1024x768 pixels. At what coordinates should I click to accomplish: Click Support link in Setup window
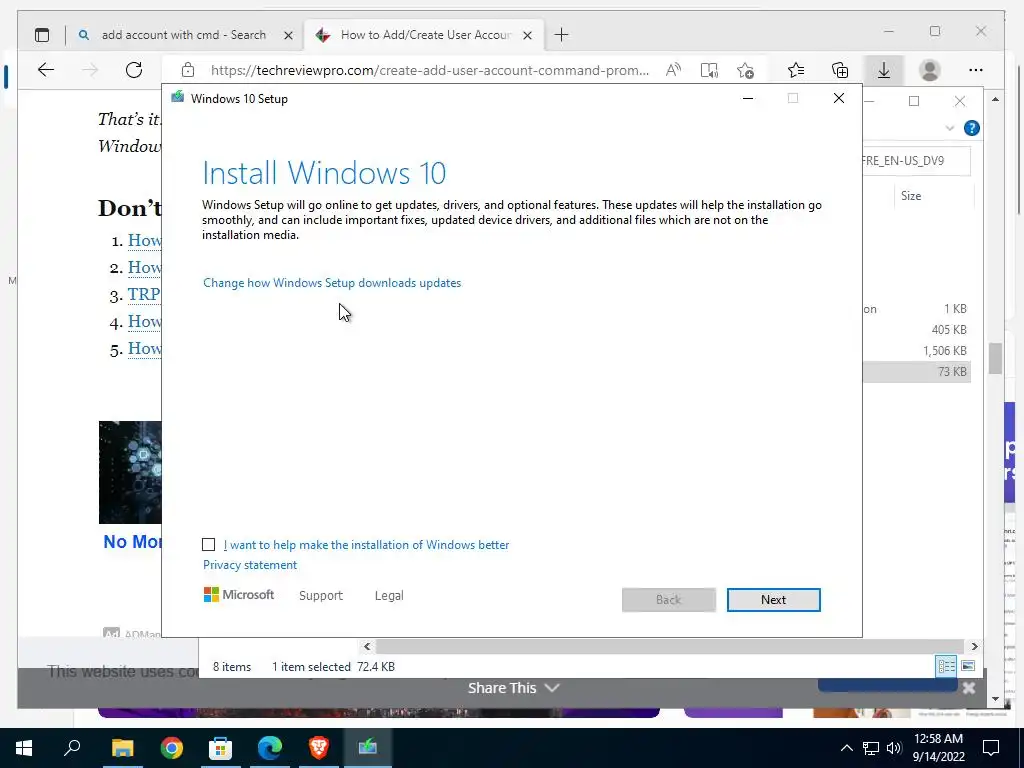coord(321,596)
